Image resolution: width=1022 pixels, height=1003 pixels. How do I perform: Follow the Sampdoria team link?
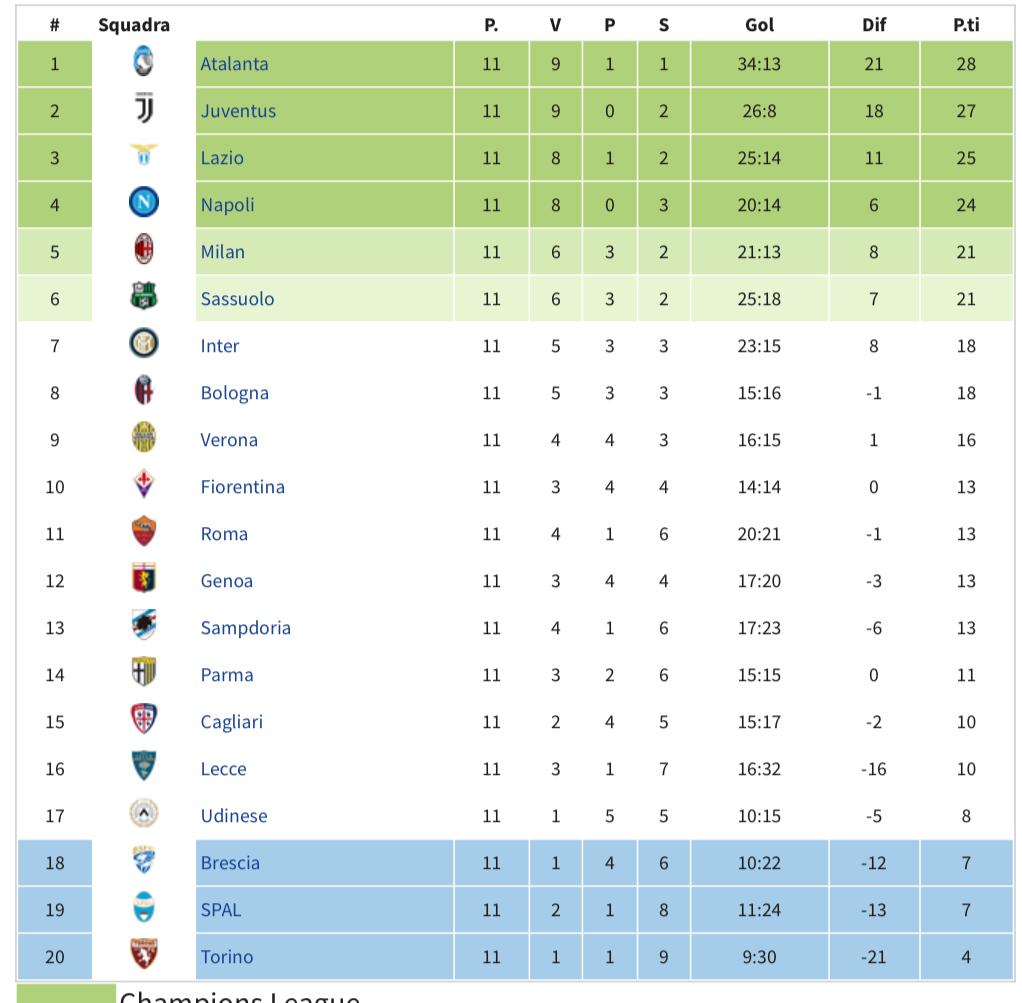click(x=245, y=628)
